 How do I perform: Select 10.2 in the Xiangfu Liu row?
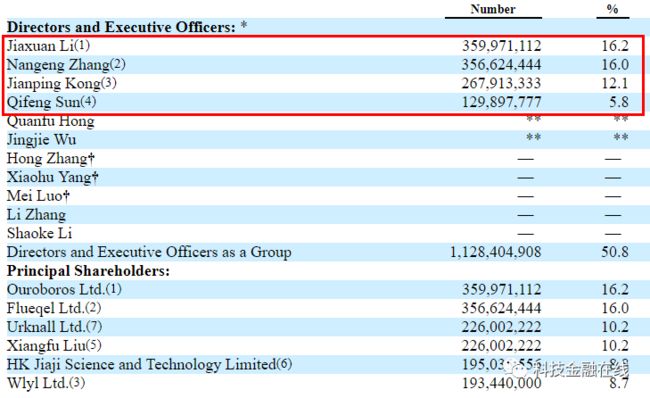click(x=615, y=346)
